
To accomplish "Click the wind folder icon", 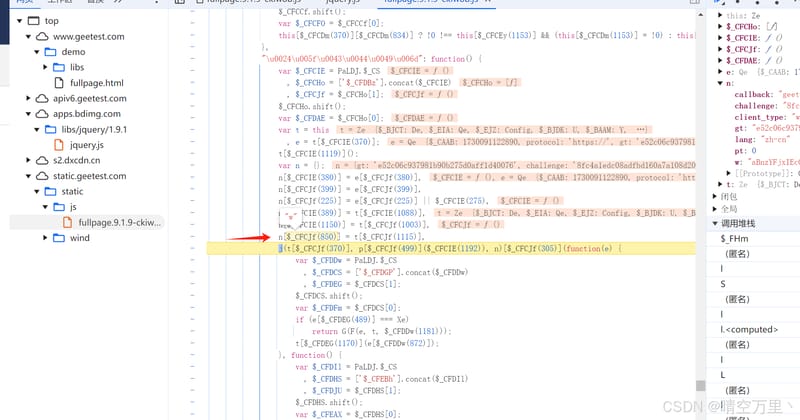I will 59,238.
